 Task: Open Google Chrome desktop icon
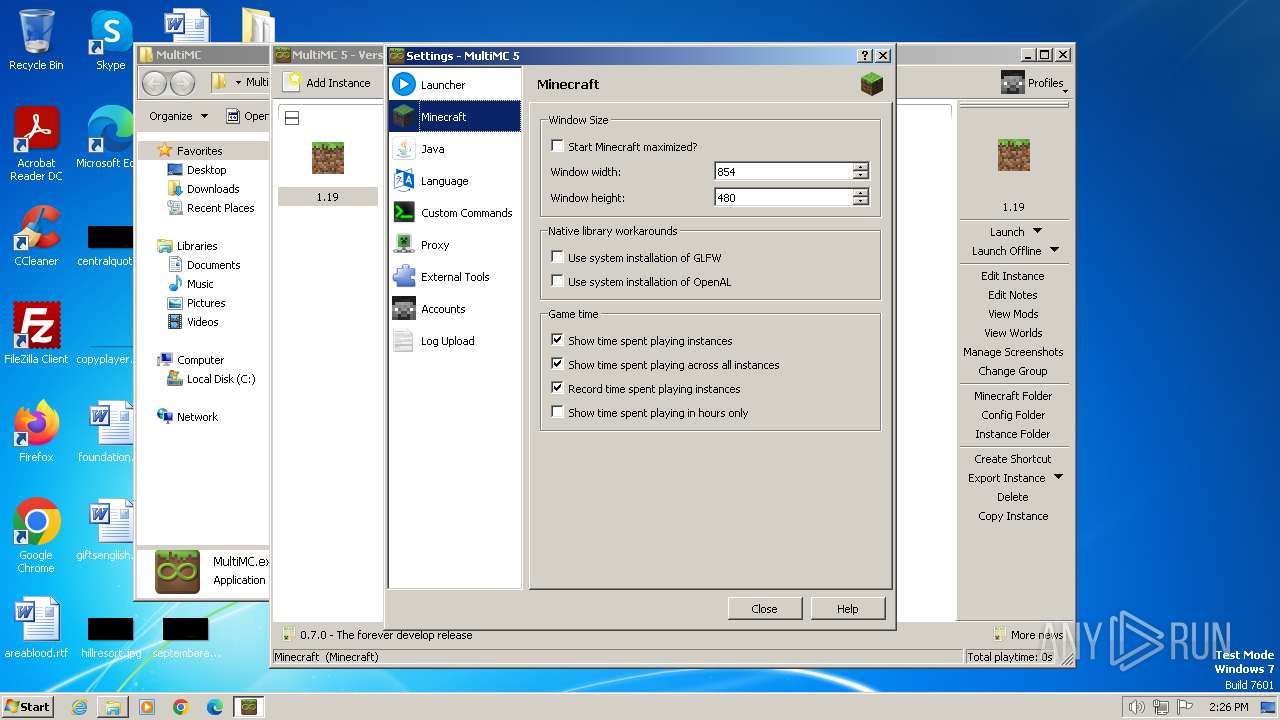(x=36, y=522)
